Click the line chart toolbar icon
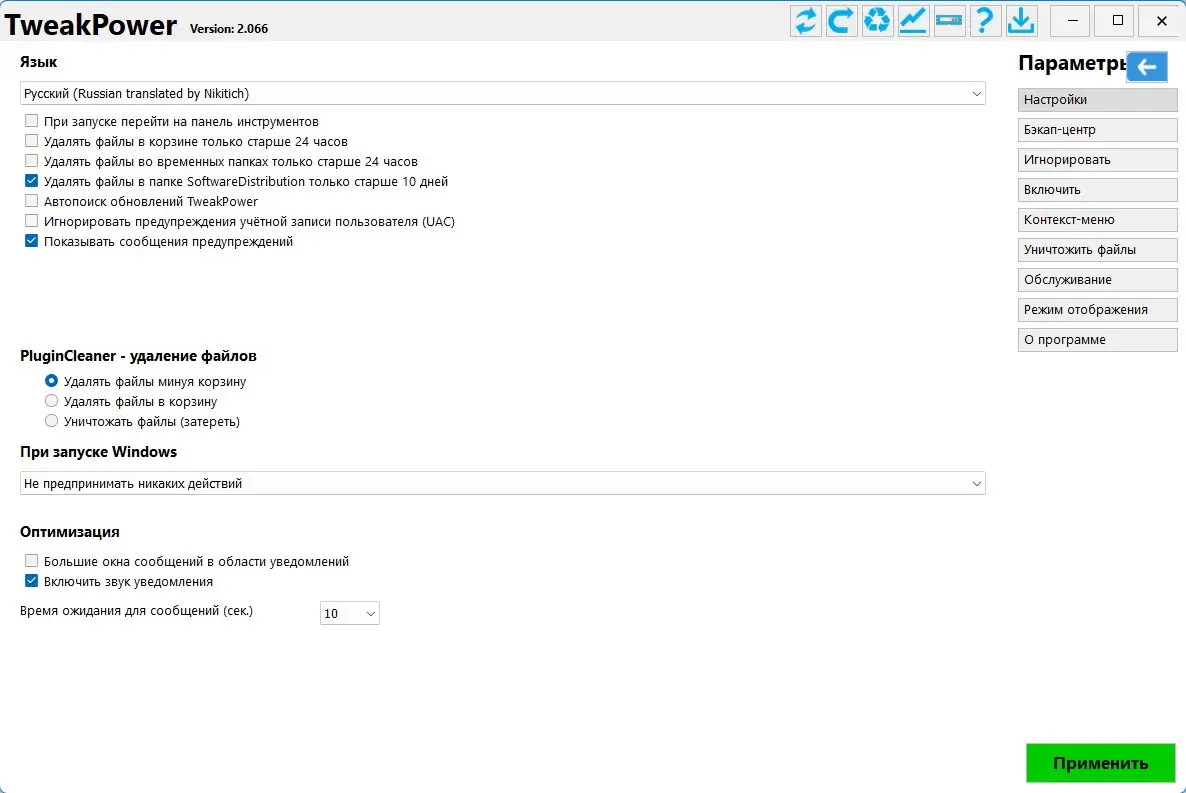Image resolution: width=1186 pixels, height=793 pixels. (913, 20)
